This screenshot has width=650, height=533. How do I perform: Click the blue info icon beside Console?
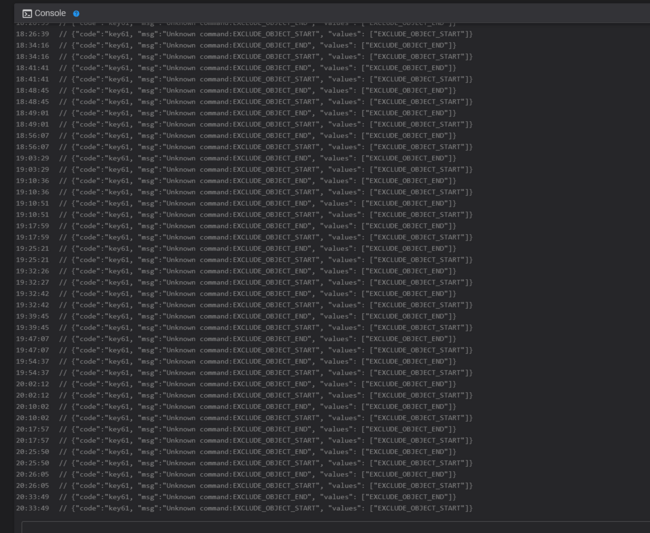(76, 13)
